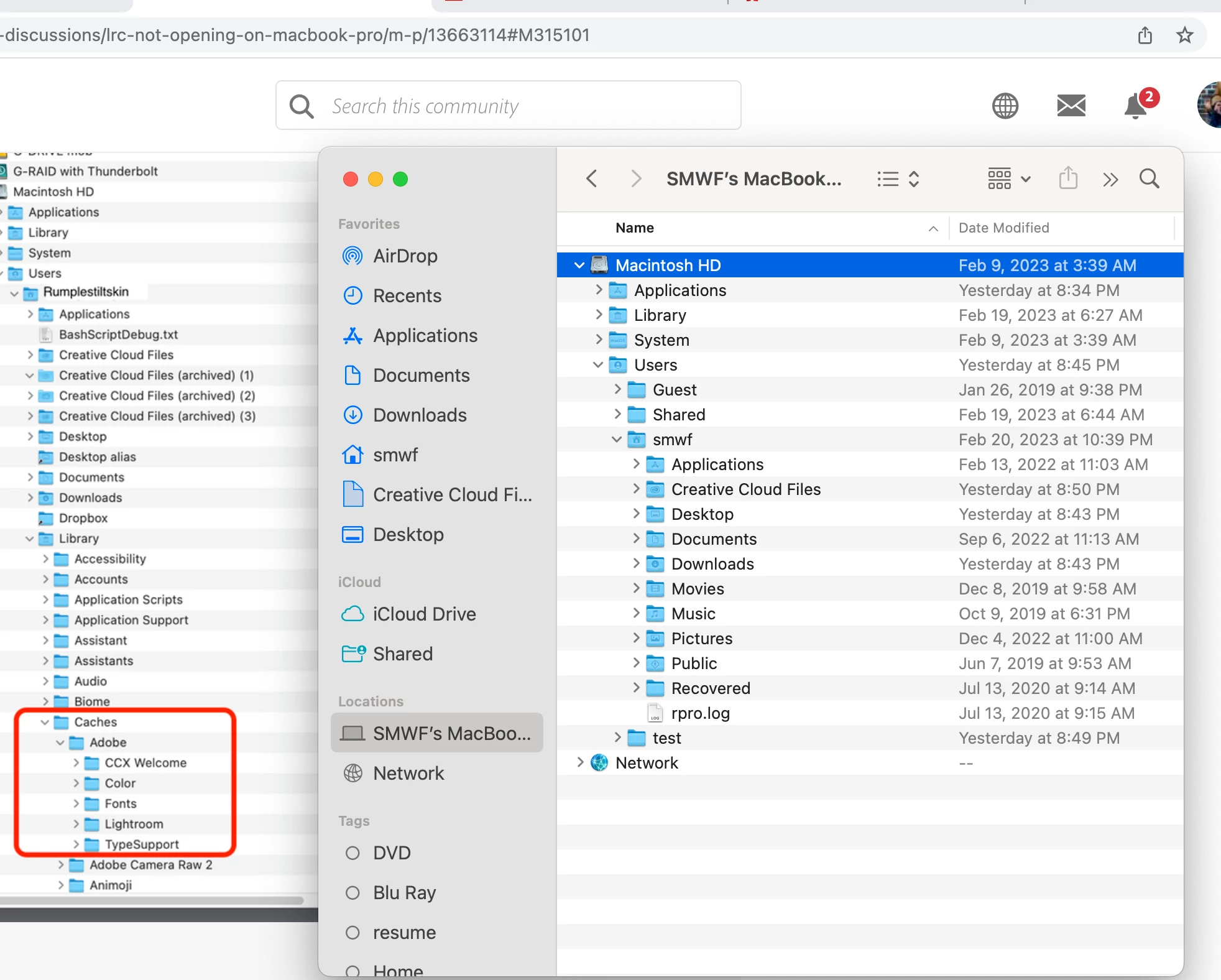Click the Finder share icon in toolbar

click(x=1068, y=179)
